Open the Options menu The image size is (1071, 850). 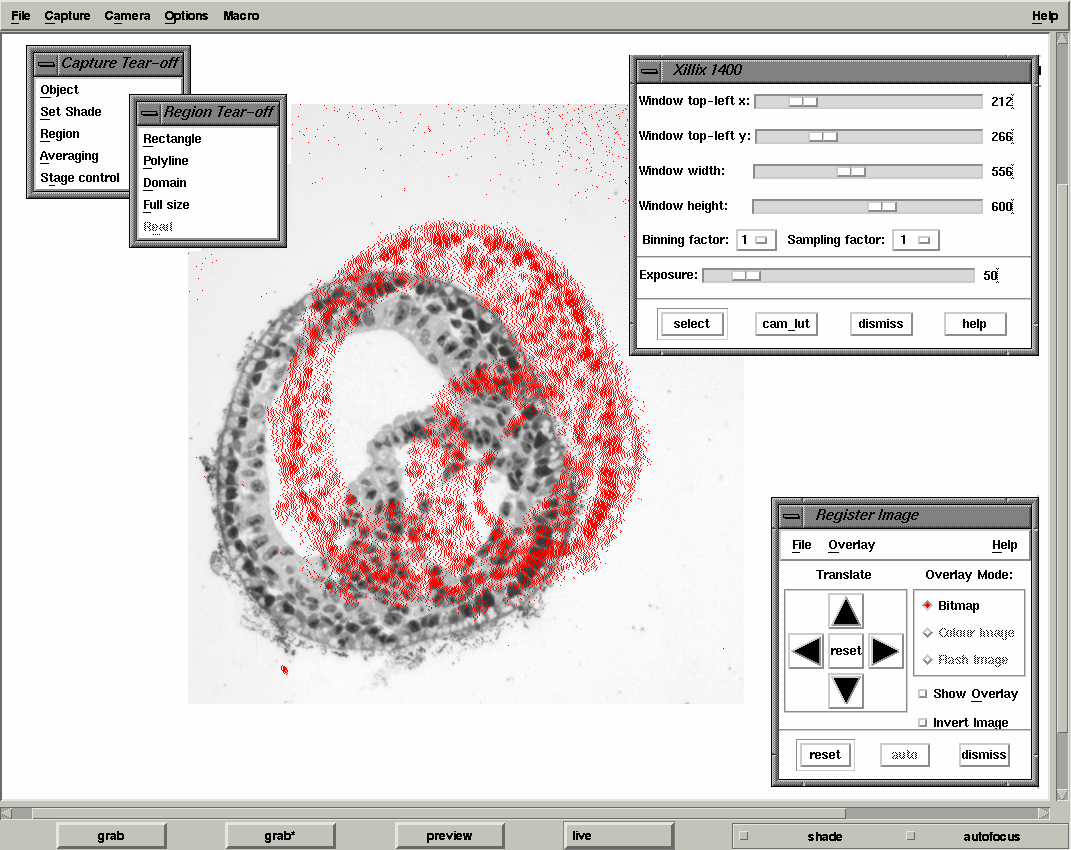pyautogui.click(x=186, y=16)
